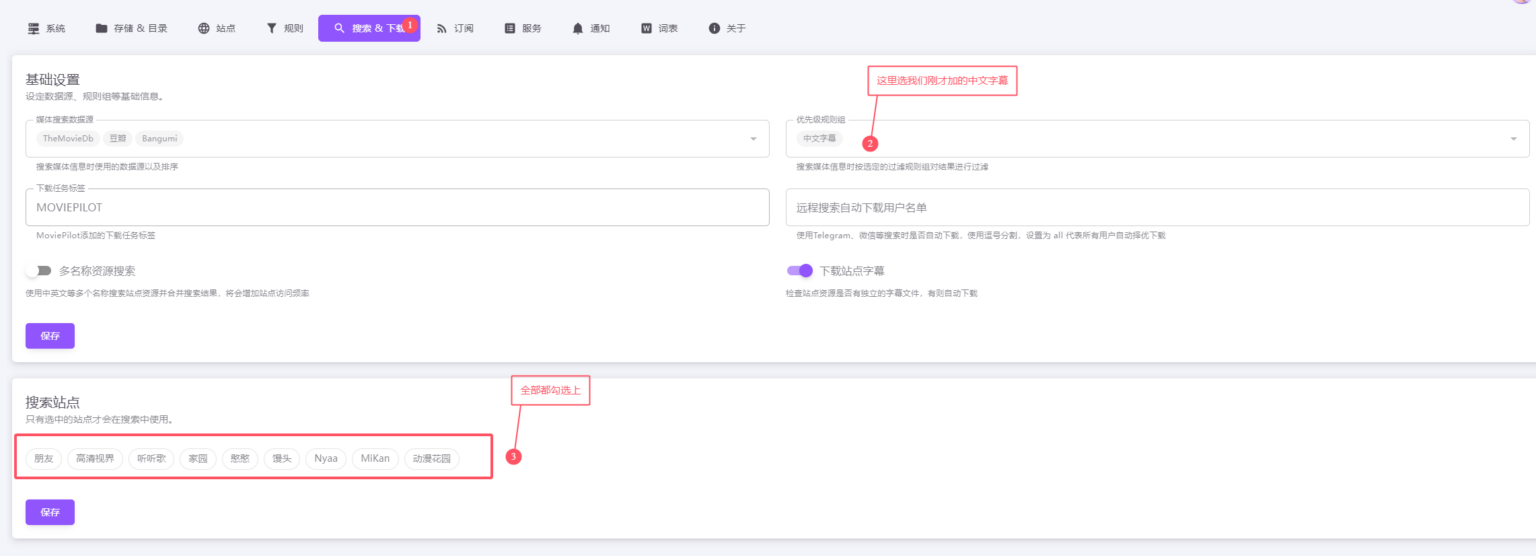Switch to the 搜索 & 下载 tab
The height and width of the screenshot is (556, 1536).
click(369, 28)
